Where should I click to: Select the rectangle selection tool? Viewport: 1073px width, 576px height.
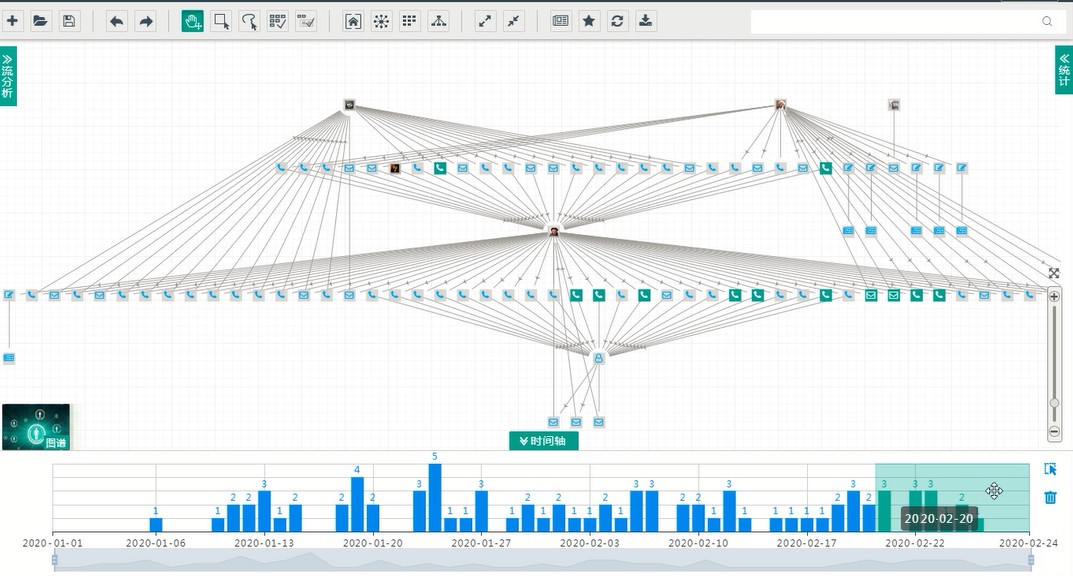221,21
